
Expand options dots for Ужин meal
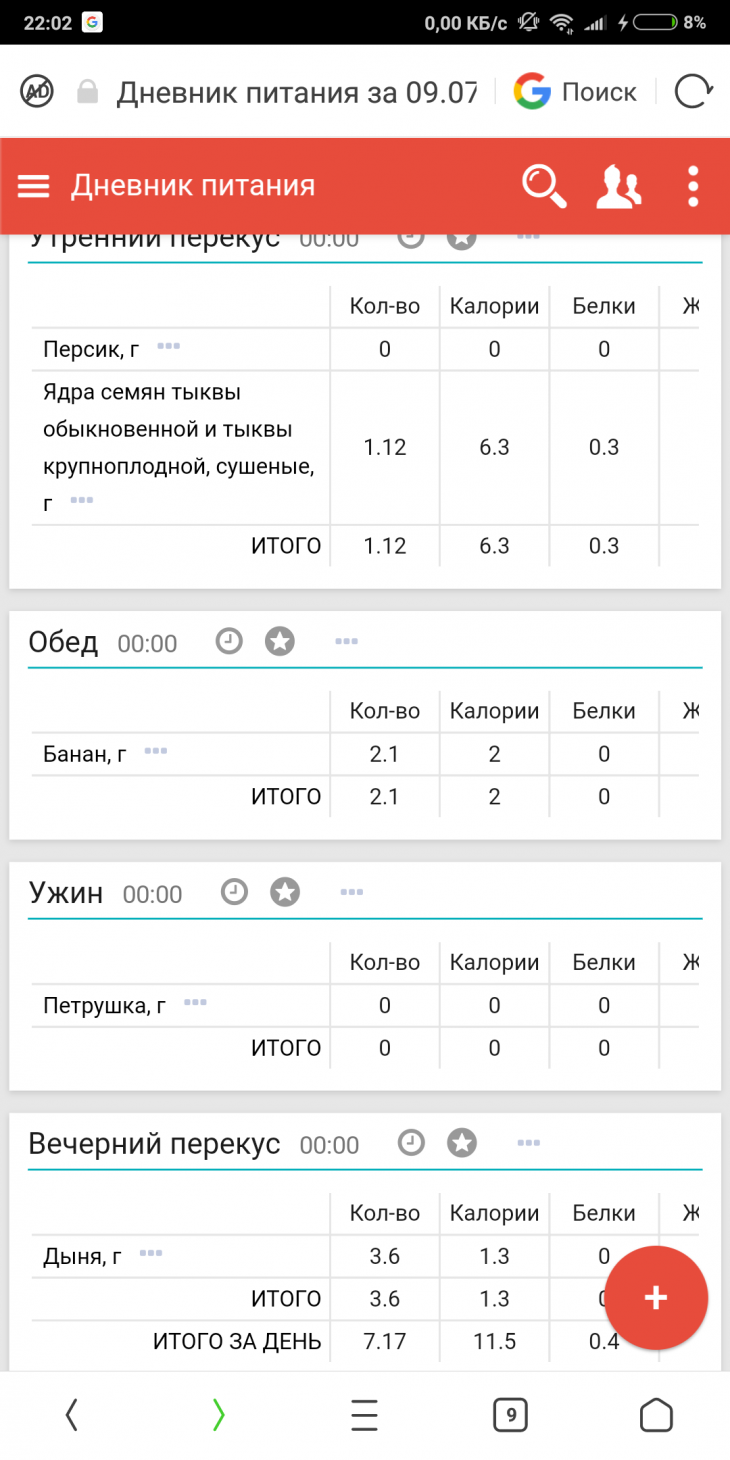tap(351, 891)
